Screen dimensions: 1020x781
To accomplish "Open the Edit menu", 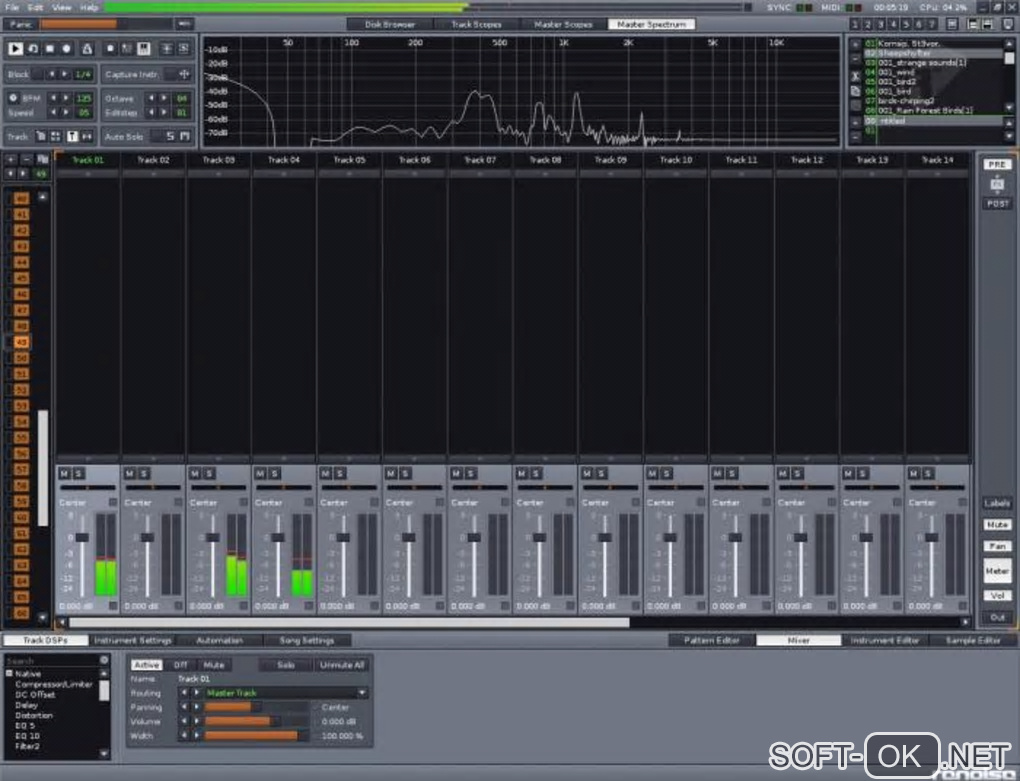I will click(36, 7).
